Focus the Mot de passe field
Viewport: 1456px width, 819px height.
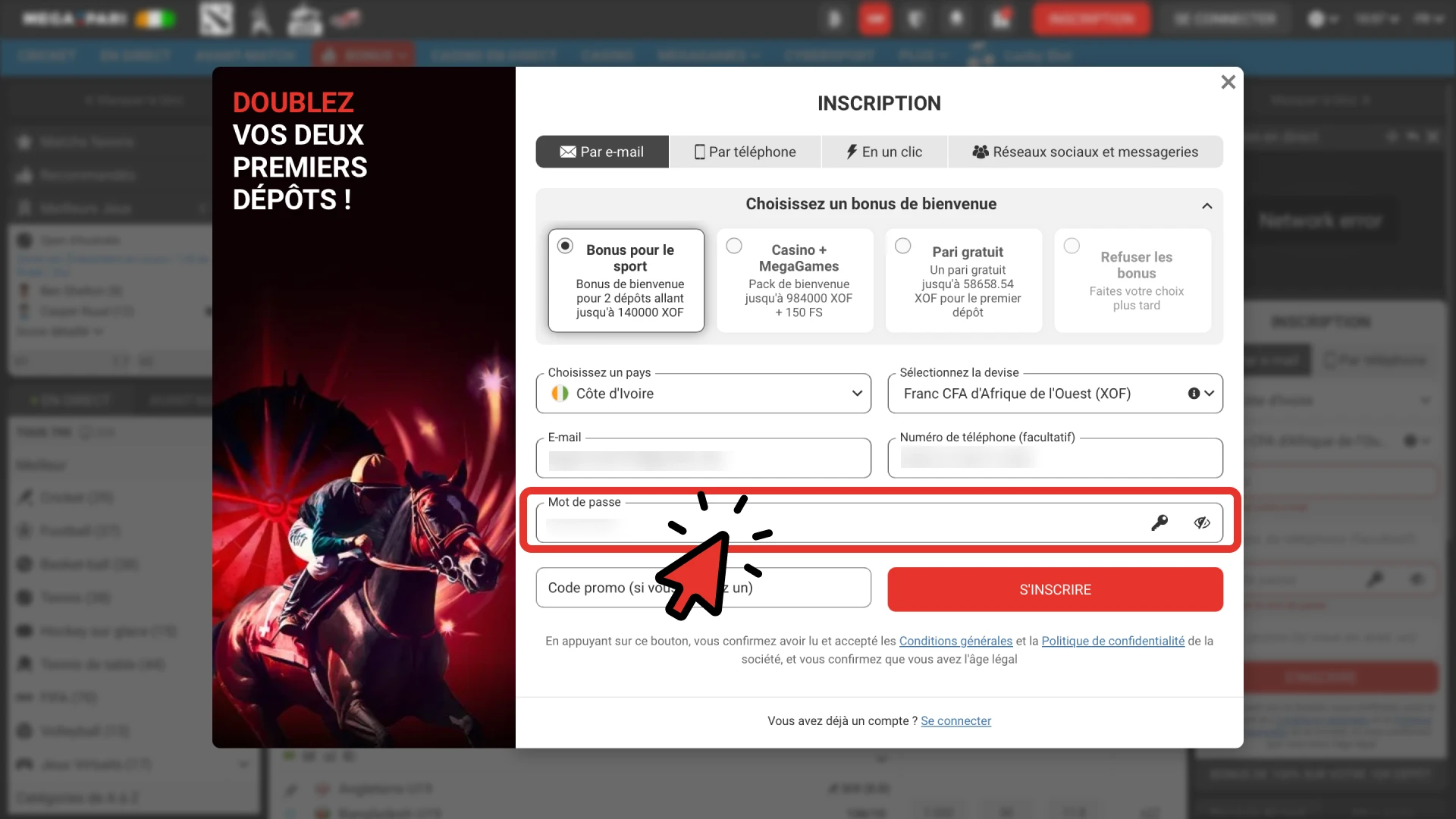click(x=880, y=522)
